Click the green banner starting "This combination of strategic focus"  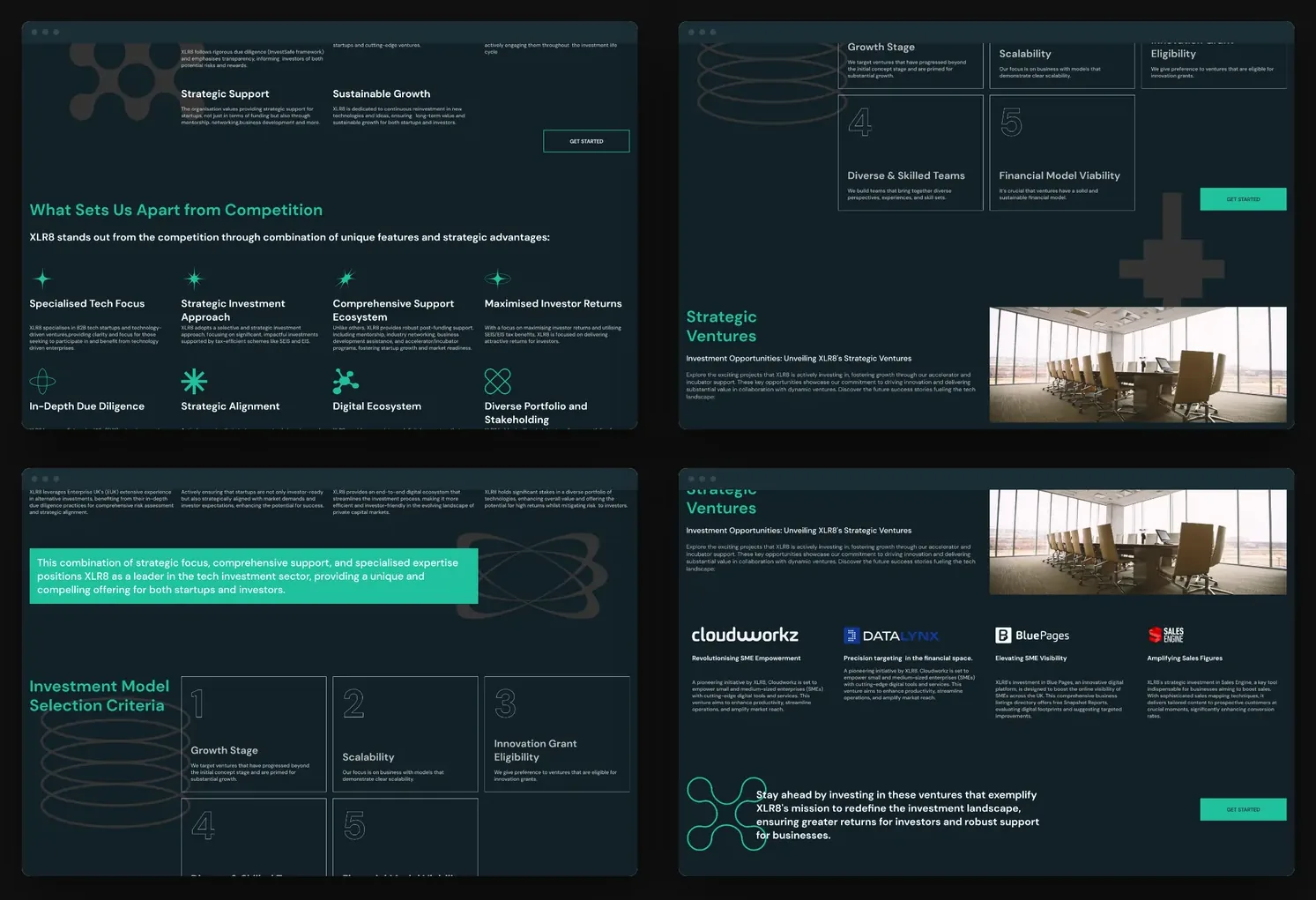click(254, 576)
